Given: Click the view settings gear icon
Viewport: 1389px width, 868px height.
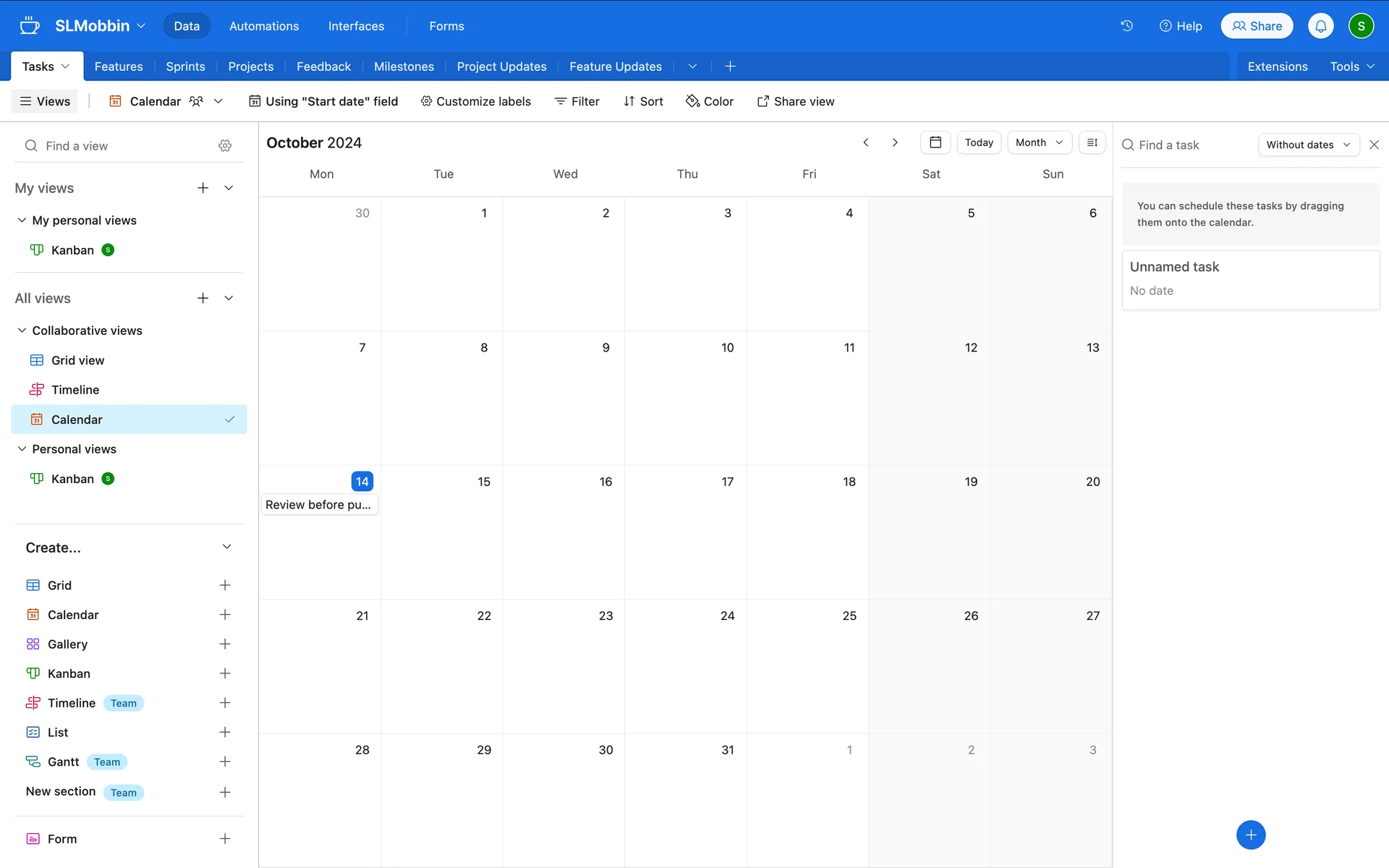Looking at the screenshot, I should (225, 146).
